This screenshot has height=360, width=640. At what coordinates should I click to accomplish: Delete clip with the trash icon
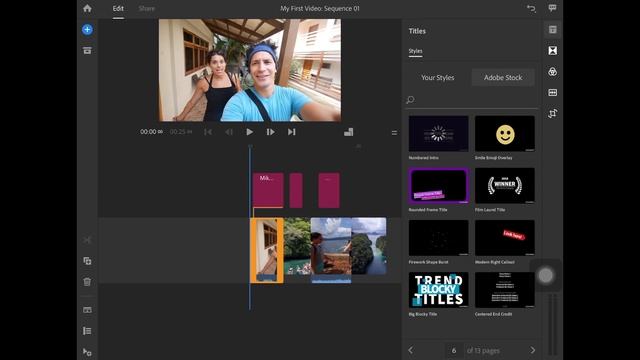[87, 282]
